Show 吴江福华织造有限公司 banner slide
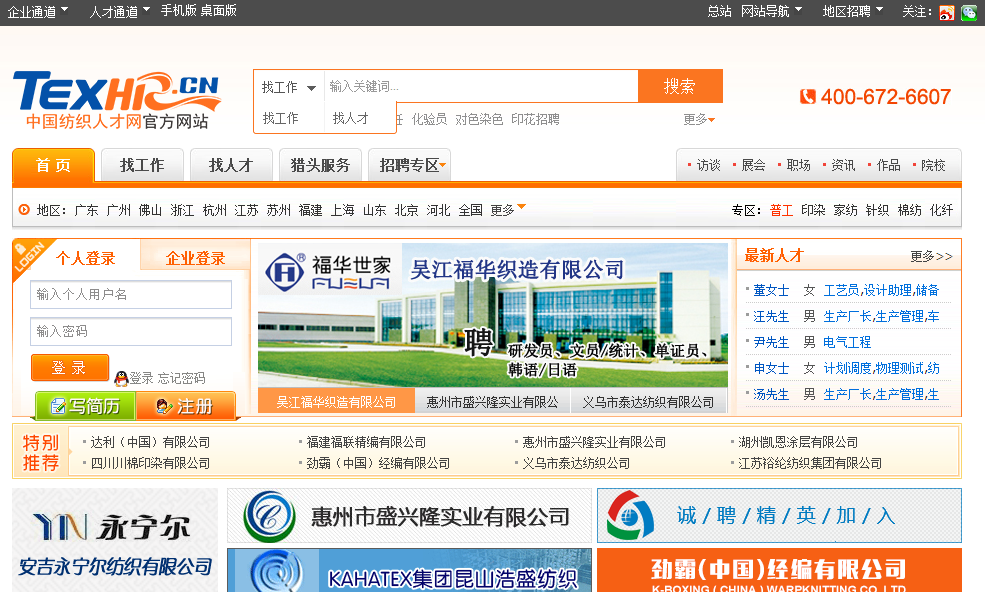 (x=336, y=402)
